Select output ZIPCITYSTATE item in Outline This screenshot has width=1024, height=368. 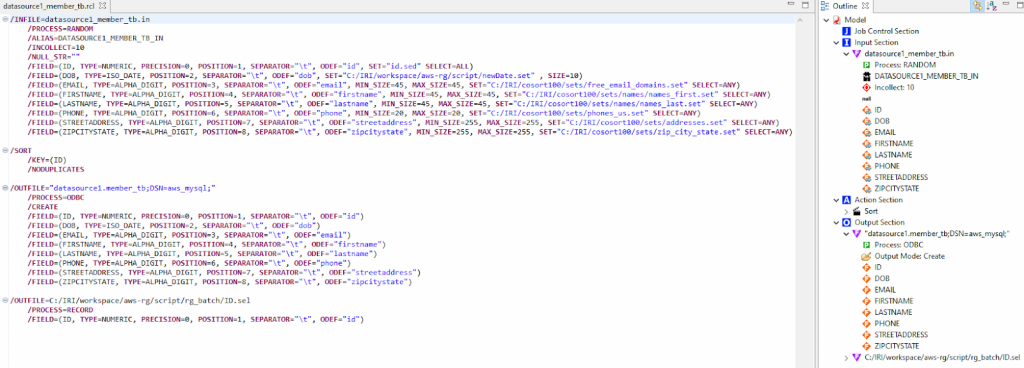pyautogui.click(x=898, y=346)
